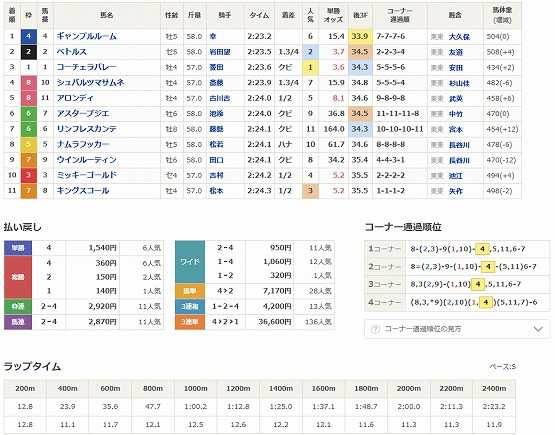Open horse link ミッキーゴールド
This screenshot has width=555, height=435.
87,175
